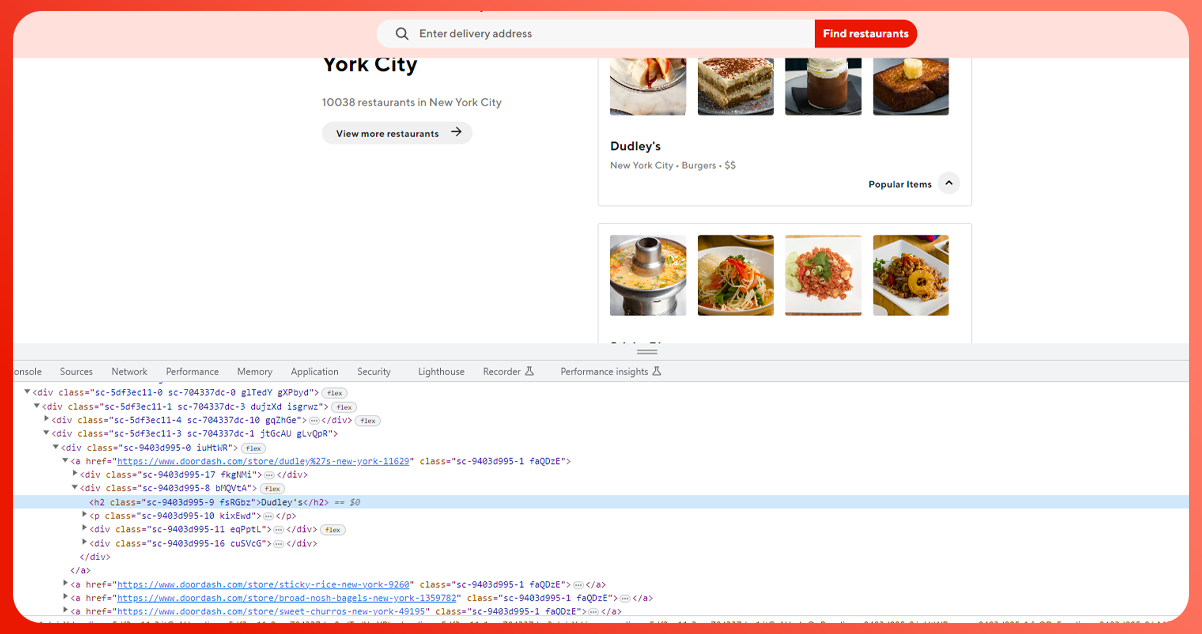Expand the sticky-rice-new-york anchor node
The width and height of the screenshot is (1202, 634).
coord(65,584)
